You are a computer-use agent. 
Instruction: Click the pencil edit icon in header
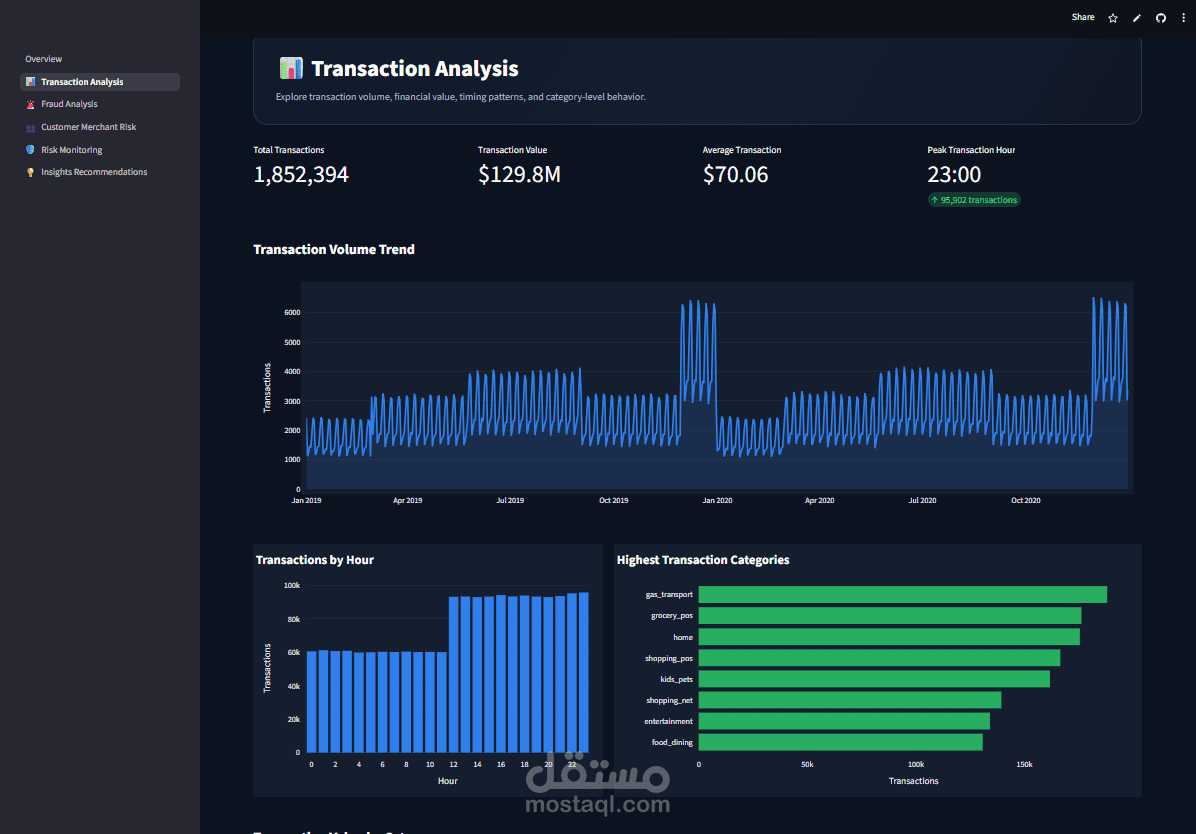point(1137,18)
